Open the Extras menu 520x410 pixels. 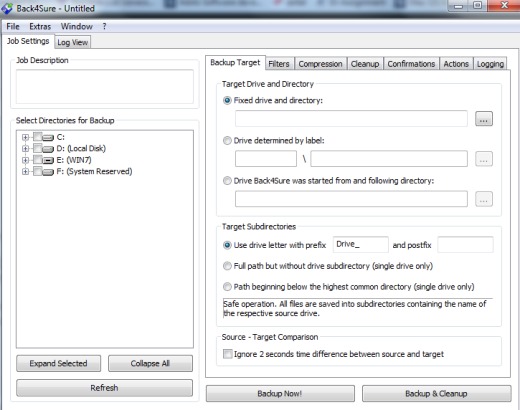[x=40, y=26]
